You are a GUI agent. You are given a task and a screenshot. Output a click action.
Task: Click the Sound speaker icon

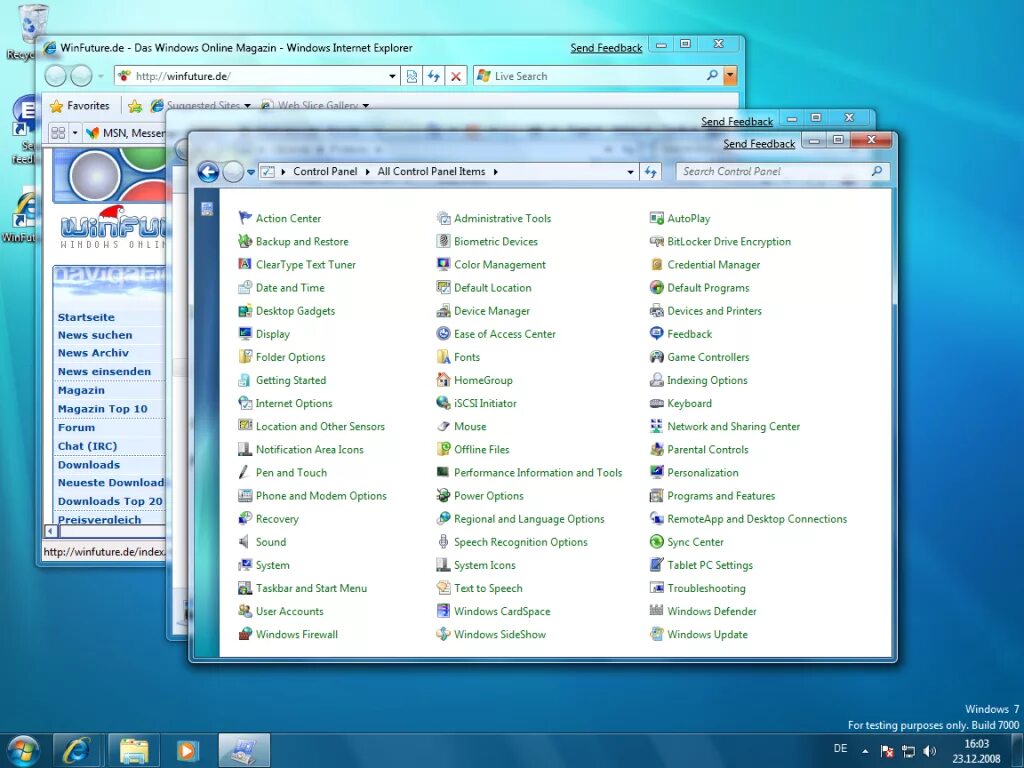[245, 542]
